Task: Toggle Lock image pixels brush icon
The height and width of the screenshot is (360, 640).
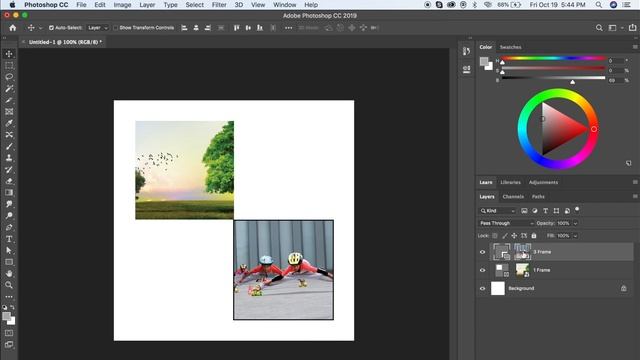Action: pos(504,236)
